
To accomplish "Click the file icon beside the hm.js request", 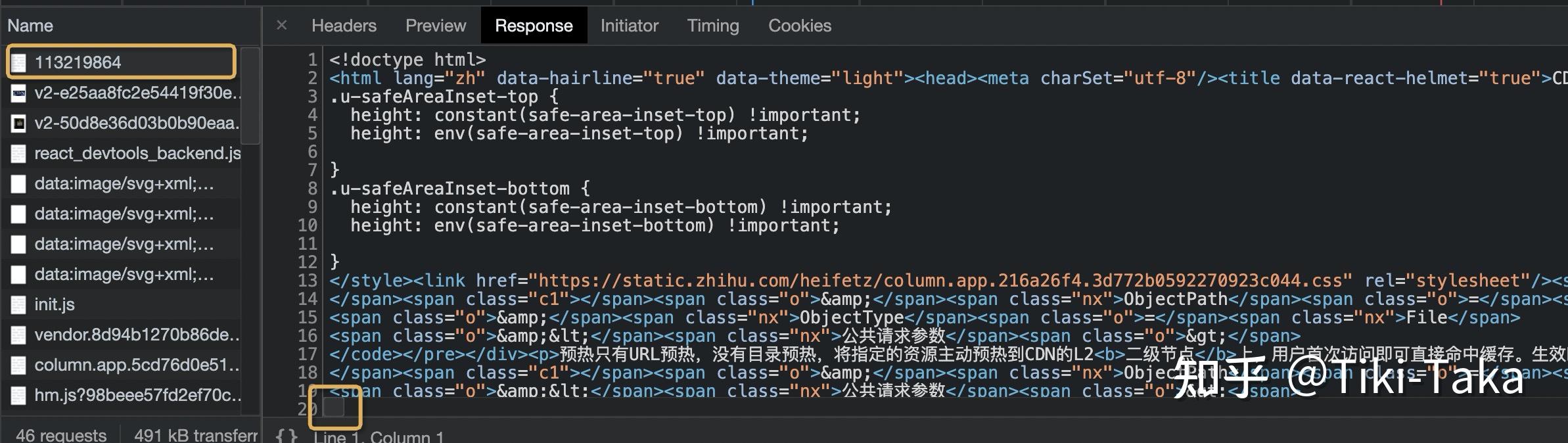I will point(19,395).
